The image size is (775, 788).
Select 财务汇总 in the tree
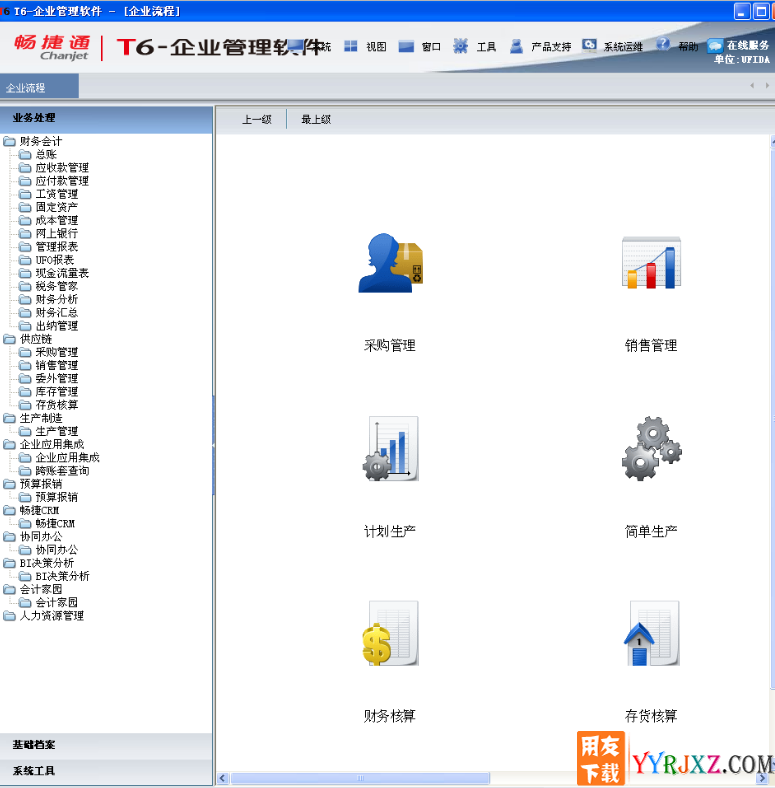(57, 313)
